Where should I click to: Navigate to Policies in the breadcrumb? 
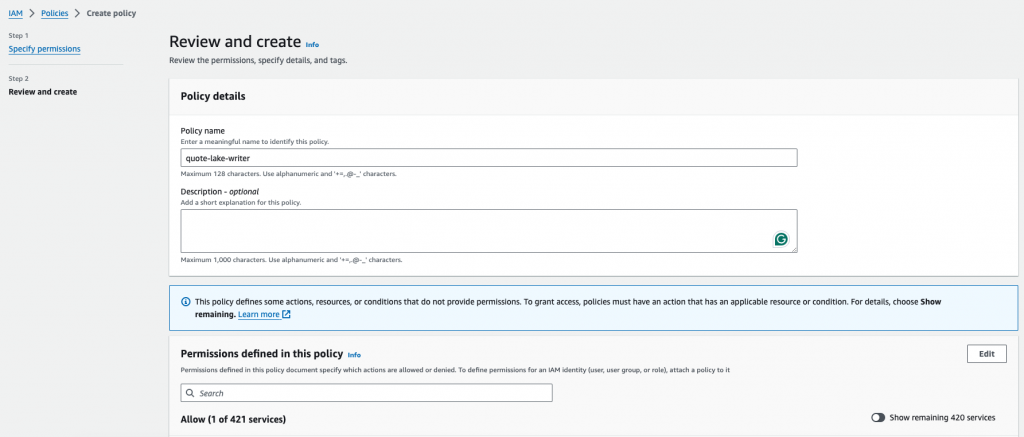55,13
